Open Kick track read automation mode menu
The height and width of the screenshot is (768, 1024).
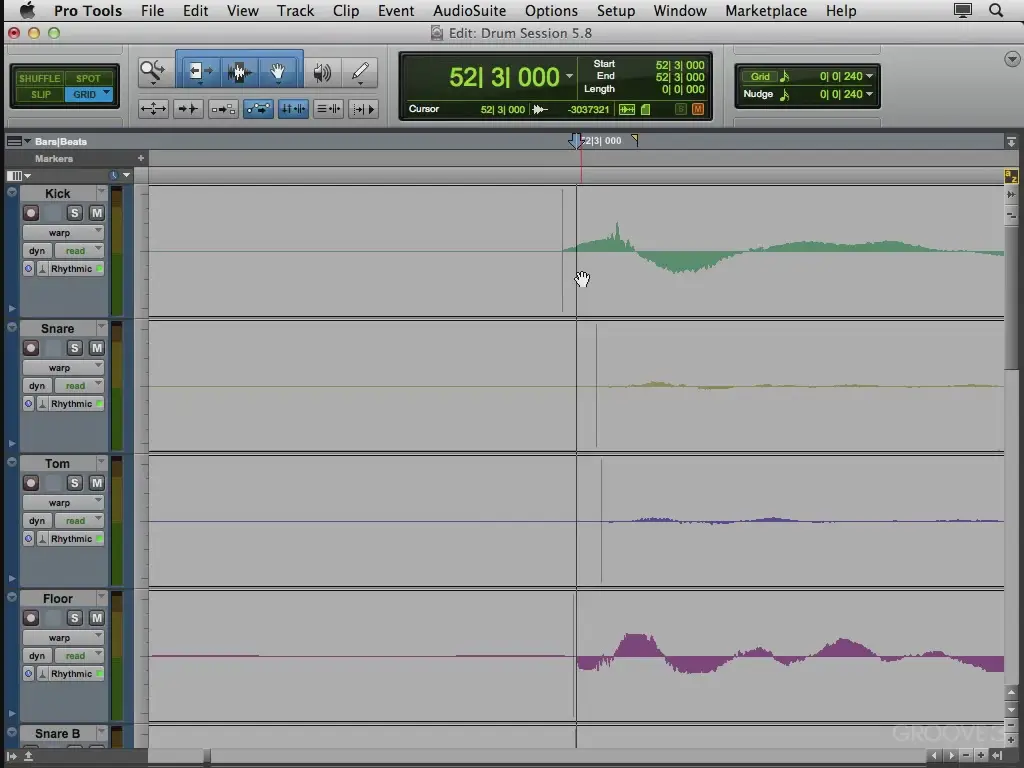tap(79, 251)
